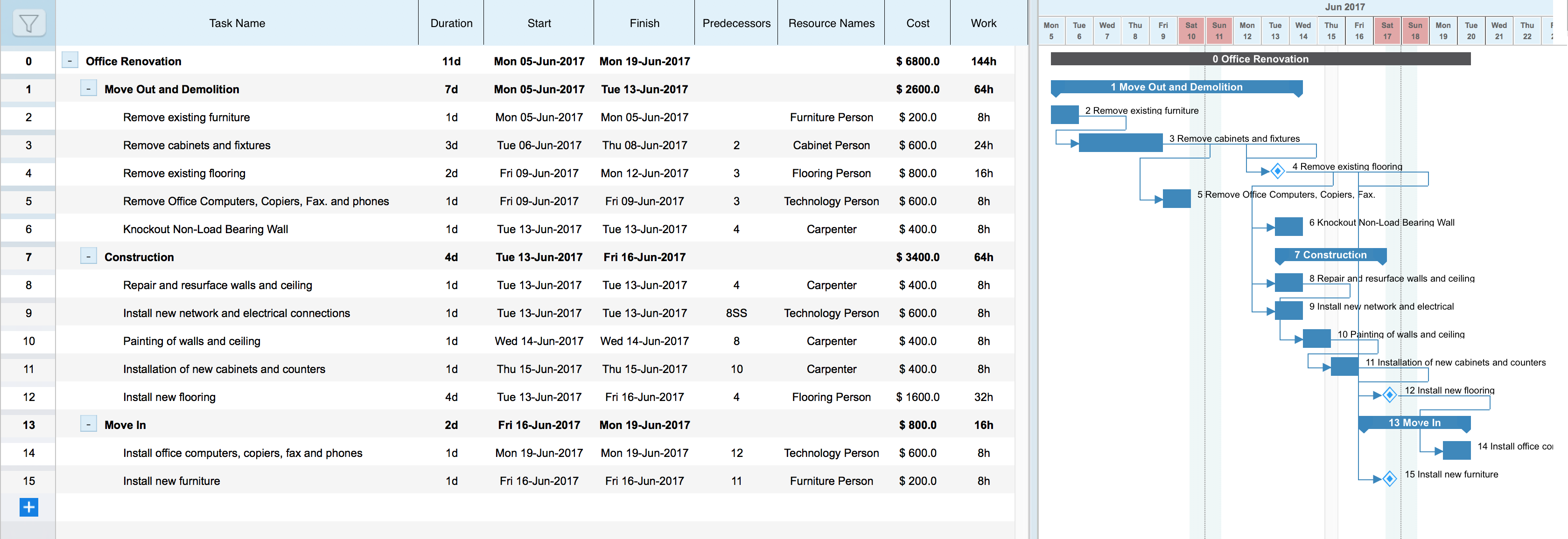Image resolution: width=1568 pixels, height=539 pixels.
Task: Click the Install new flooring milestone diamond
Action: [1389, 395]
